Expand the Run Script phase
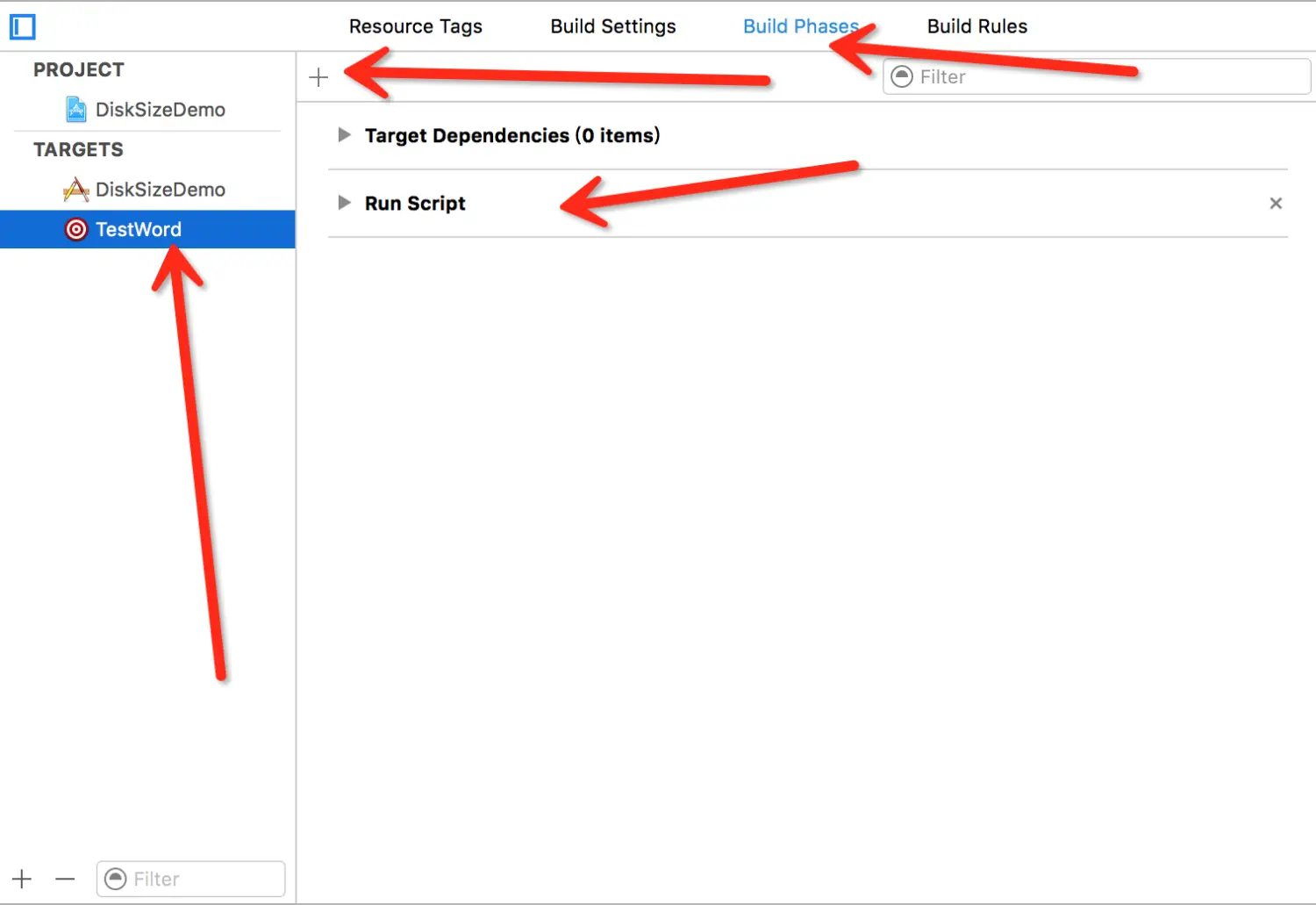The width and height of the screenshot is (1316, 905). pyautogui.click(x=345, y=203)
